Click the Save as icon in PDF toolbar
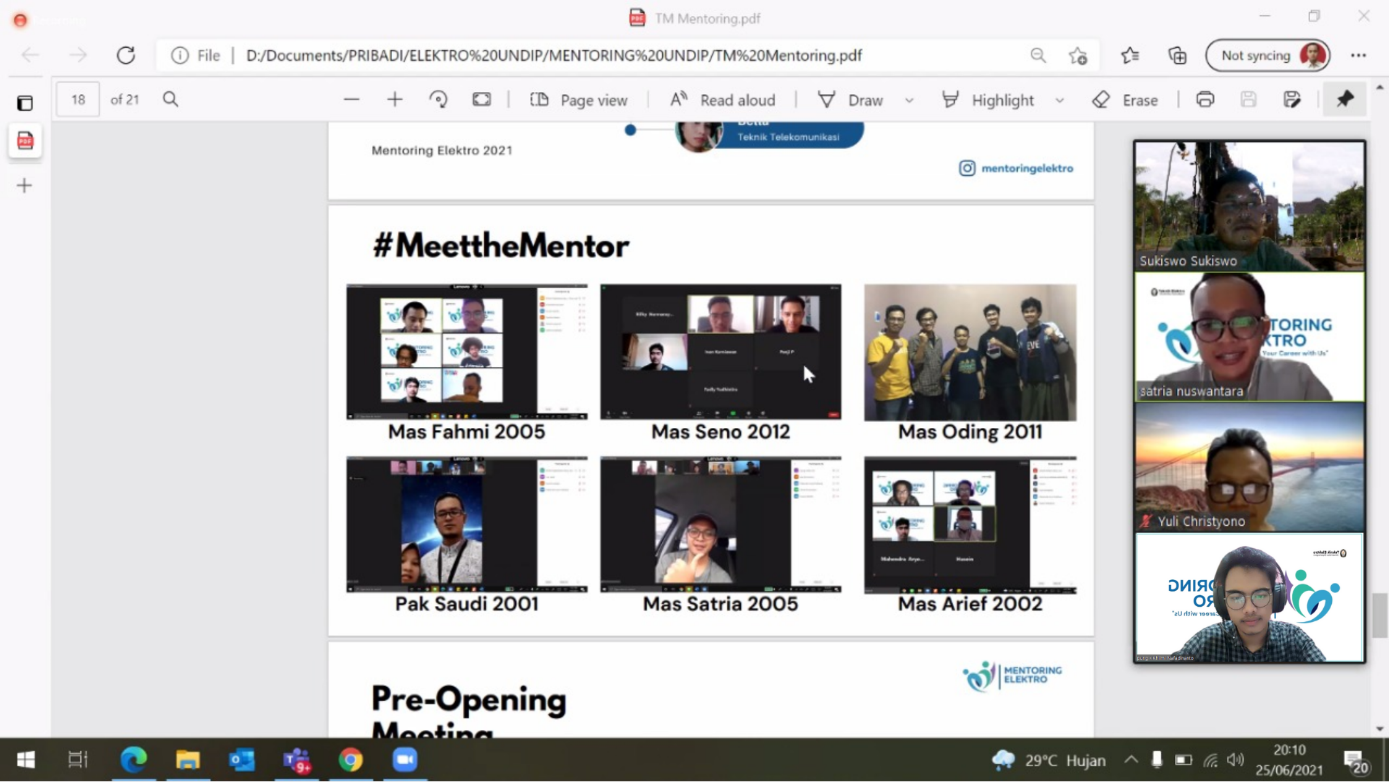The image size is (1389, 782). click(1292, 100)
